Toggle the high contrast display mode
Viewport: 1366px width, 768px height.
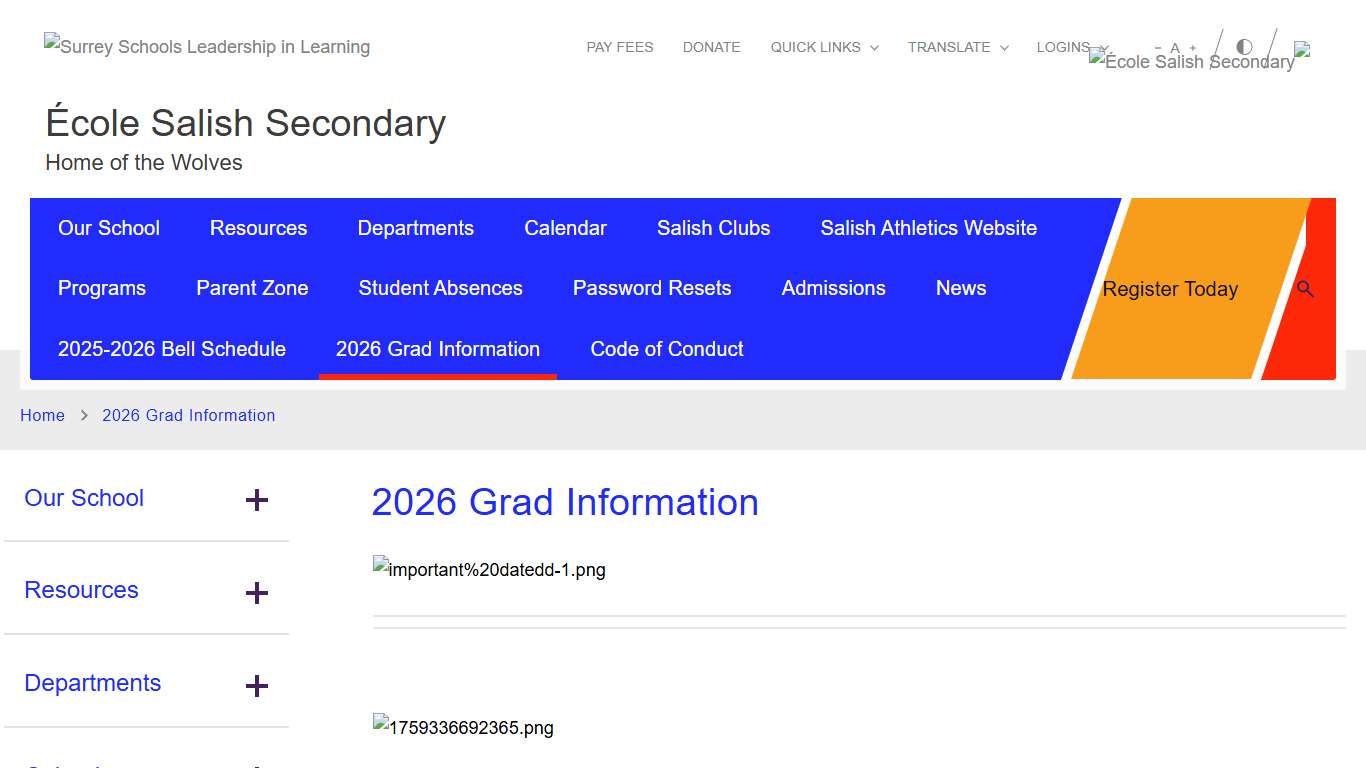1243,46
